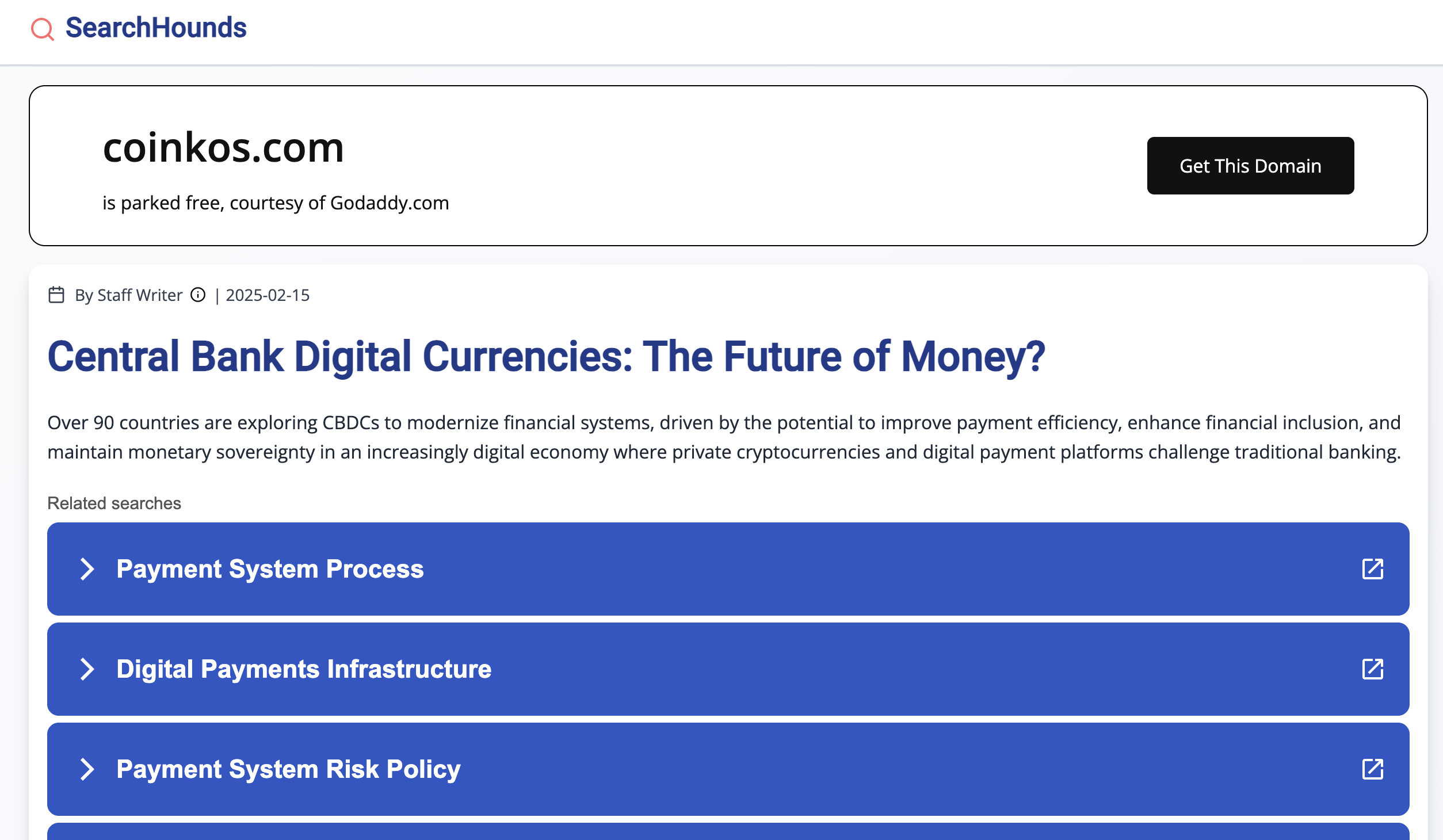1443x840 pixels.
Task: Click the calendar icon beside the byline
Action: pos(56,295)
